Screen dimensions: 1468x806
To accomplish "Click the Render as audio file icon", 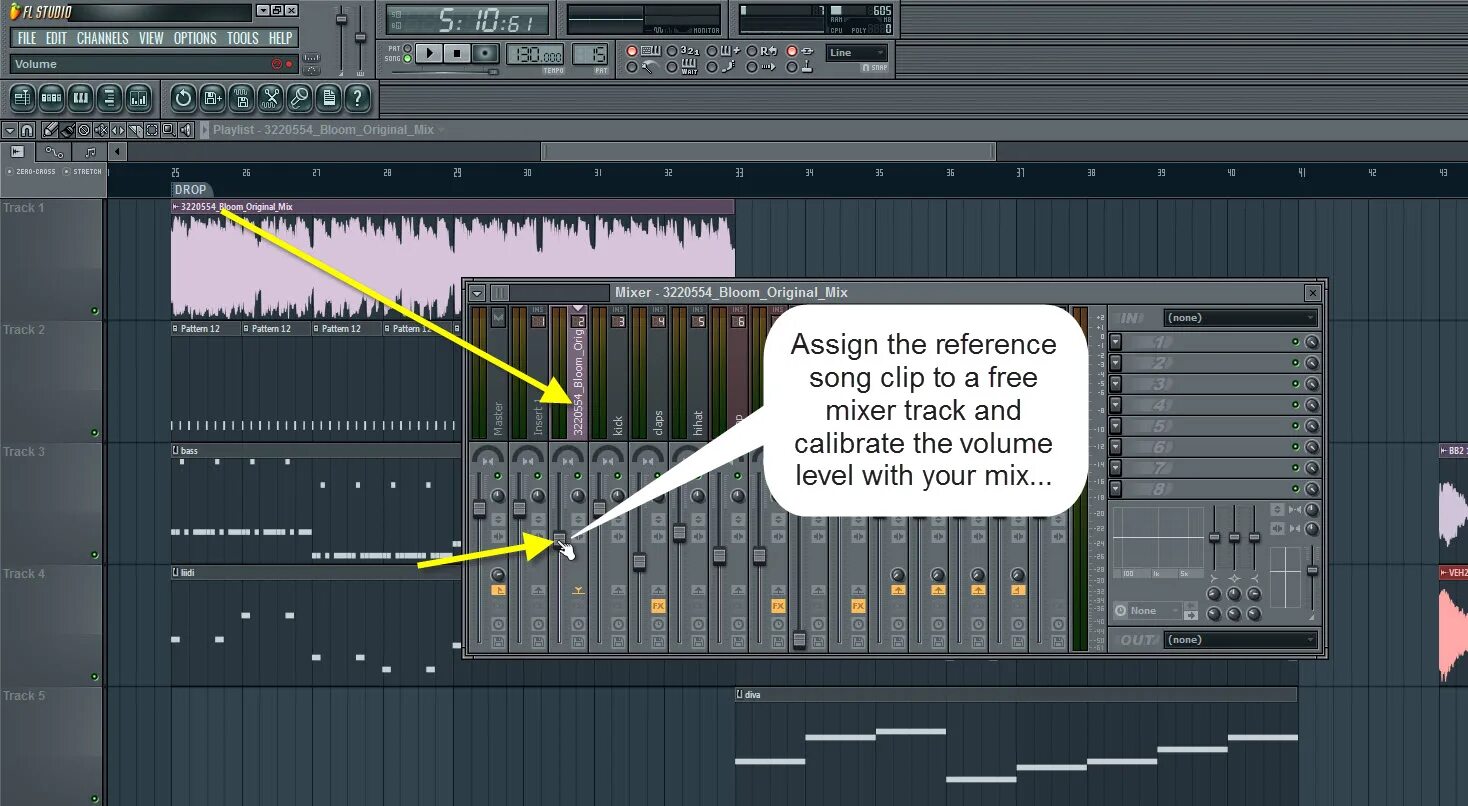I will tap(241, 98).
